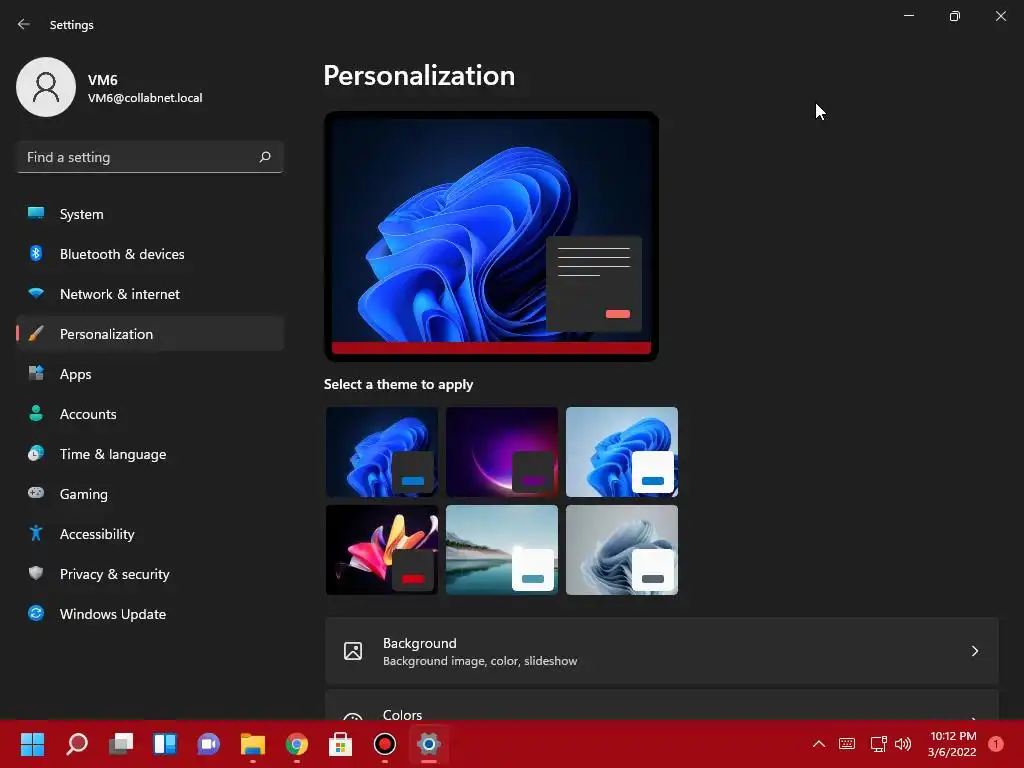
Task: Click the desktop preview image
Action: coord(491,236)
